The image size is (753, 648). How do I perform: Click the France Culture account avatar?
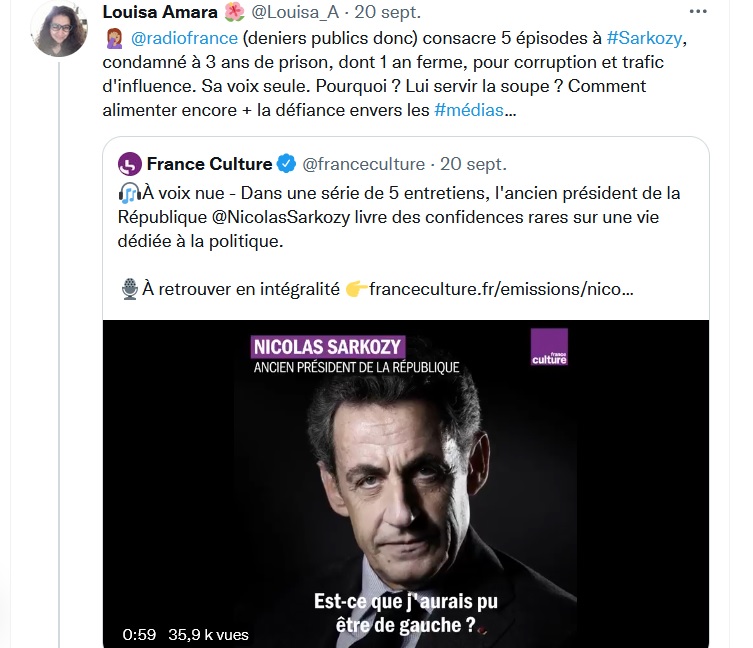(129, 163)
